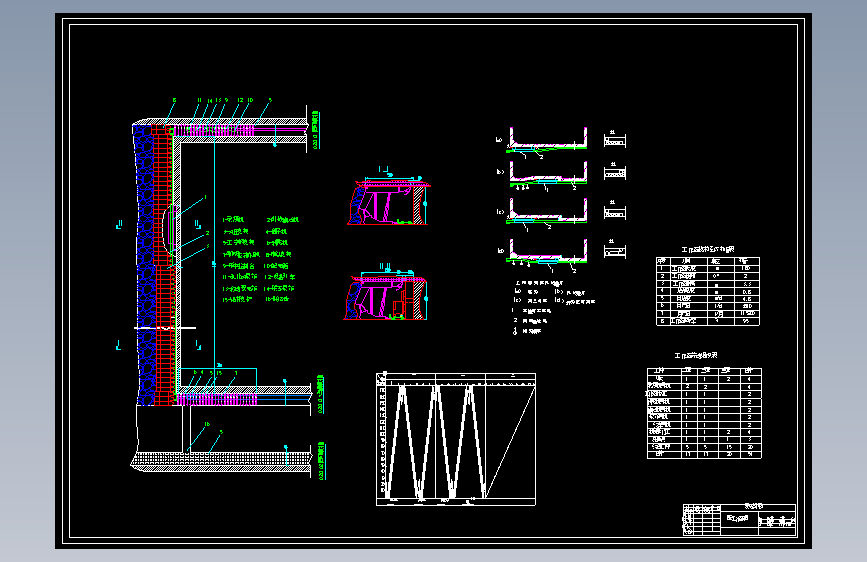Click the cyan II section marker right of the goaf
Image resolution: width=867 pixels, height=562 pixels.
(x=197, y=224)
